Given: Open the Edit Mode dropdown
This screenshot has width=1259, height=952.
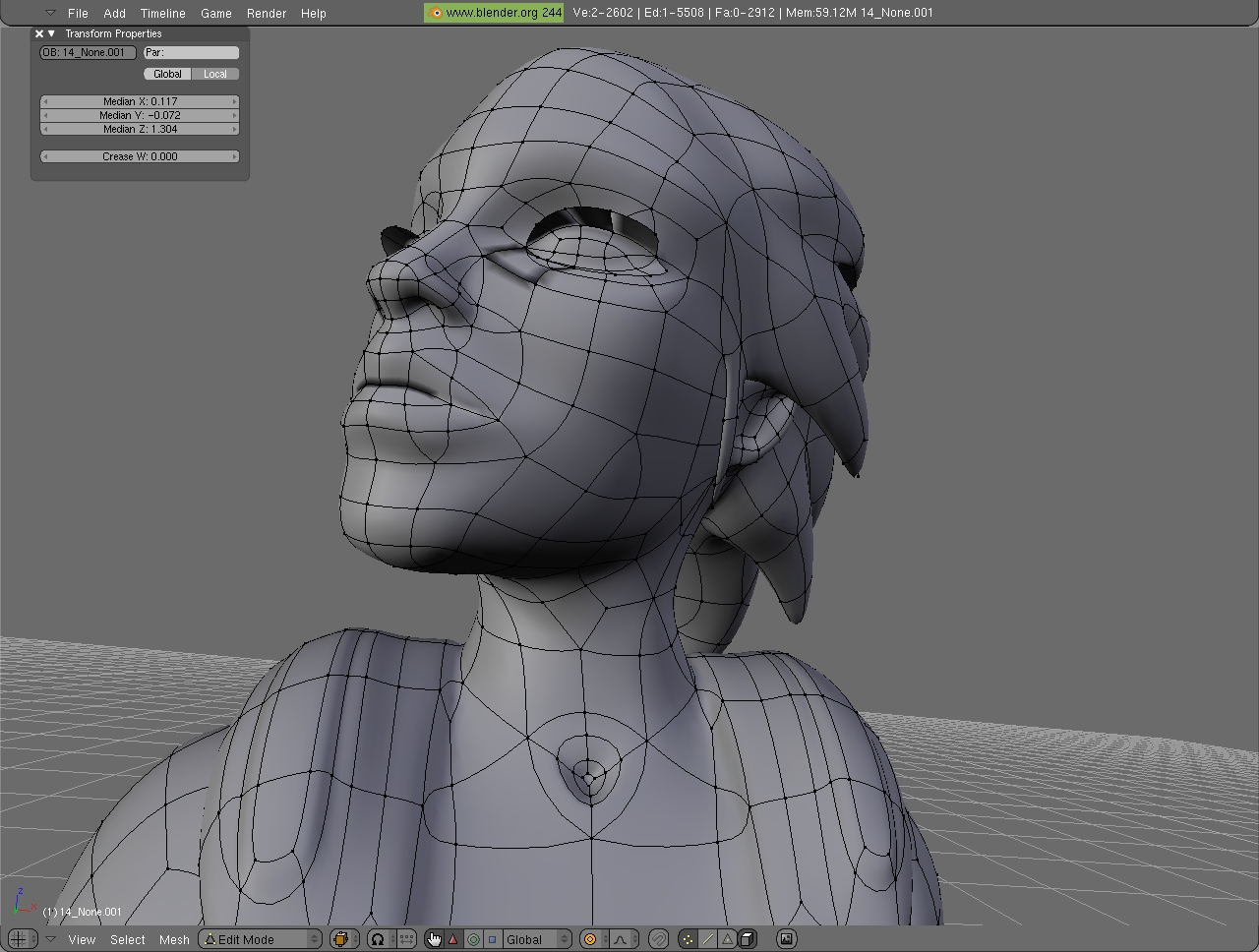Looking at the screenshot, I should (x=261, y=939).
